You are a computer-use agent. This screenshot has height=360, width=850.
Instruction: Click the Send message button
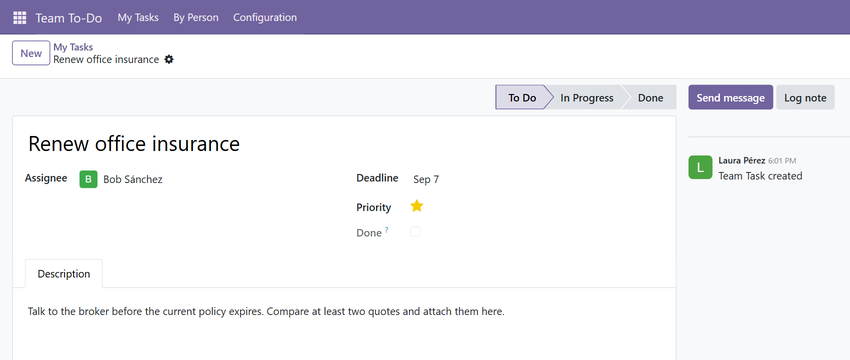click(731, 98)
